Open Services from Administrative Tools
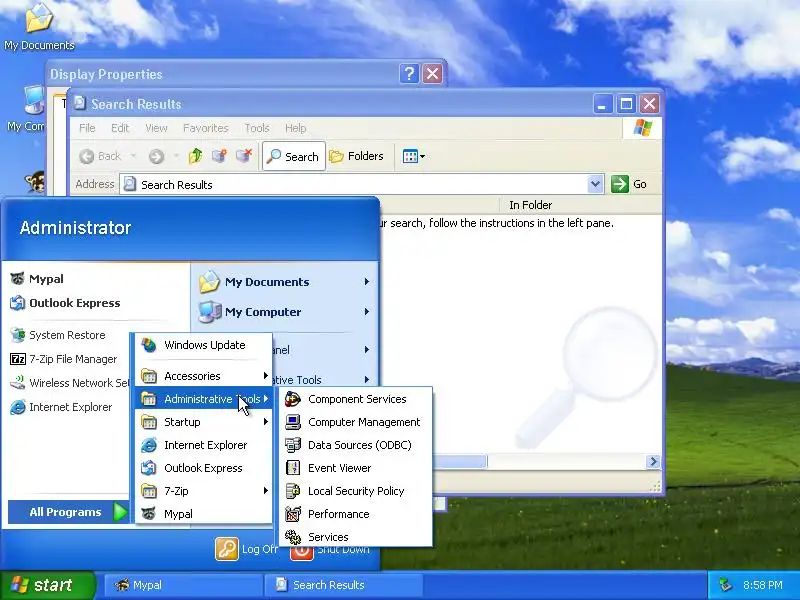 [x=356, y=537]
